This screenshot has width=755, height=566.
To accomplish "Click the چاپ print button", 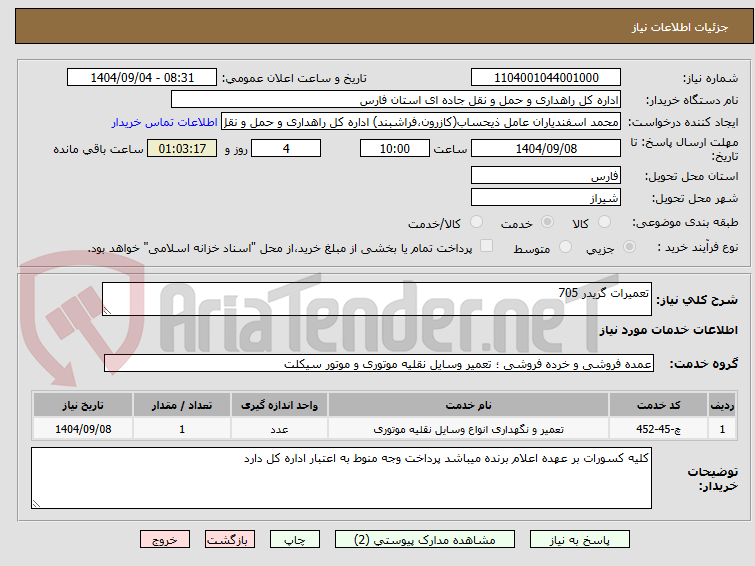I will point(295,540).
